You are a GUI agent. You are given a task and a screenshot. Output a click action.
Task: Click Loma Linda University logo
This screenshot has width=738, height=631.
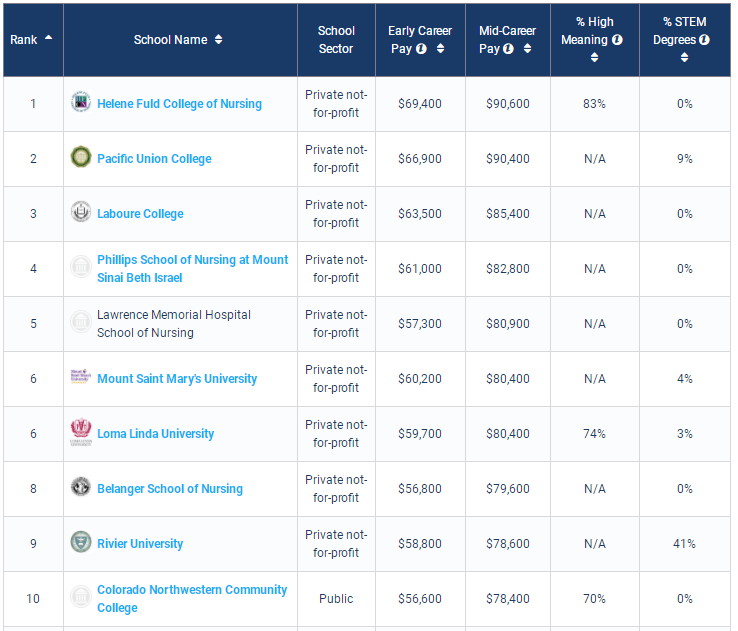[x=81, y=431]
